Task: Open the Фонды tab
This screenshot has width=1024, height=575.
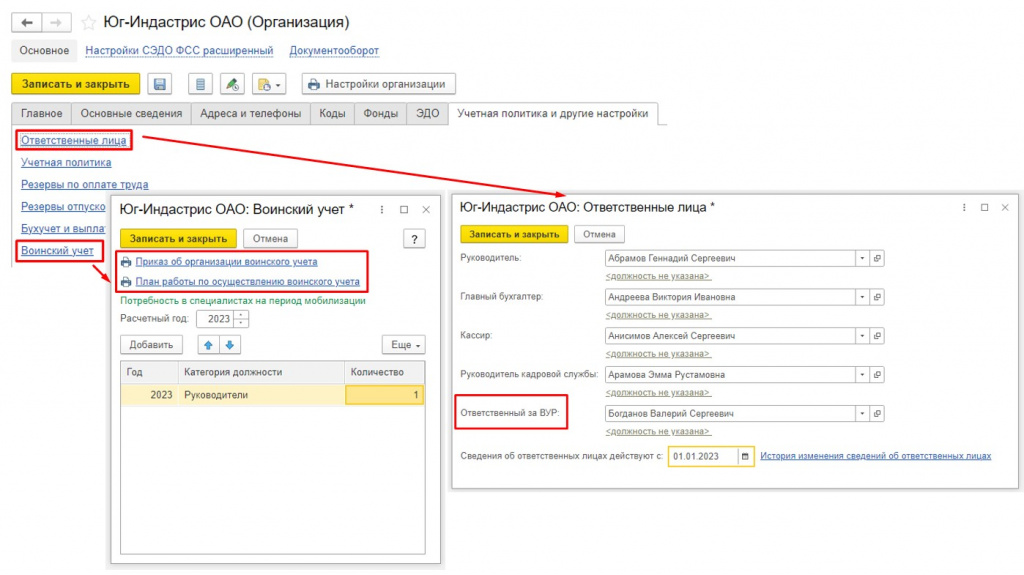Action: [380, 113]
